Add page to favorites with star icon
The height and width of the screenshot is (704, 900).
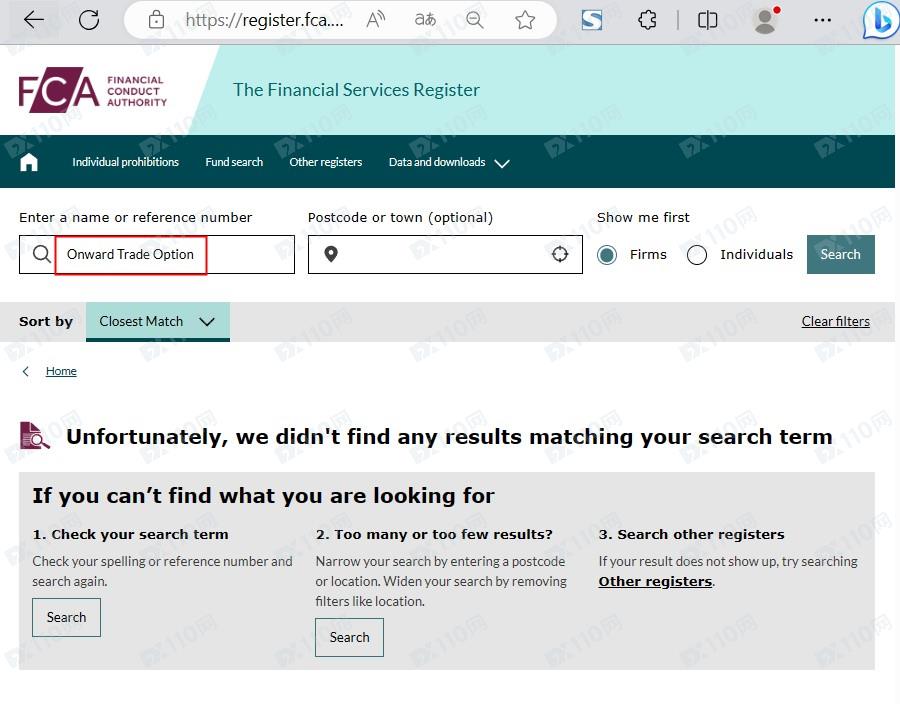525,21
